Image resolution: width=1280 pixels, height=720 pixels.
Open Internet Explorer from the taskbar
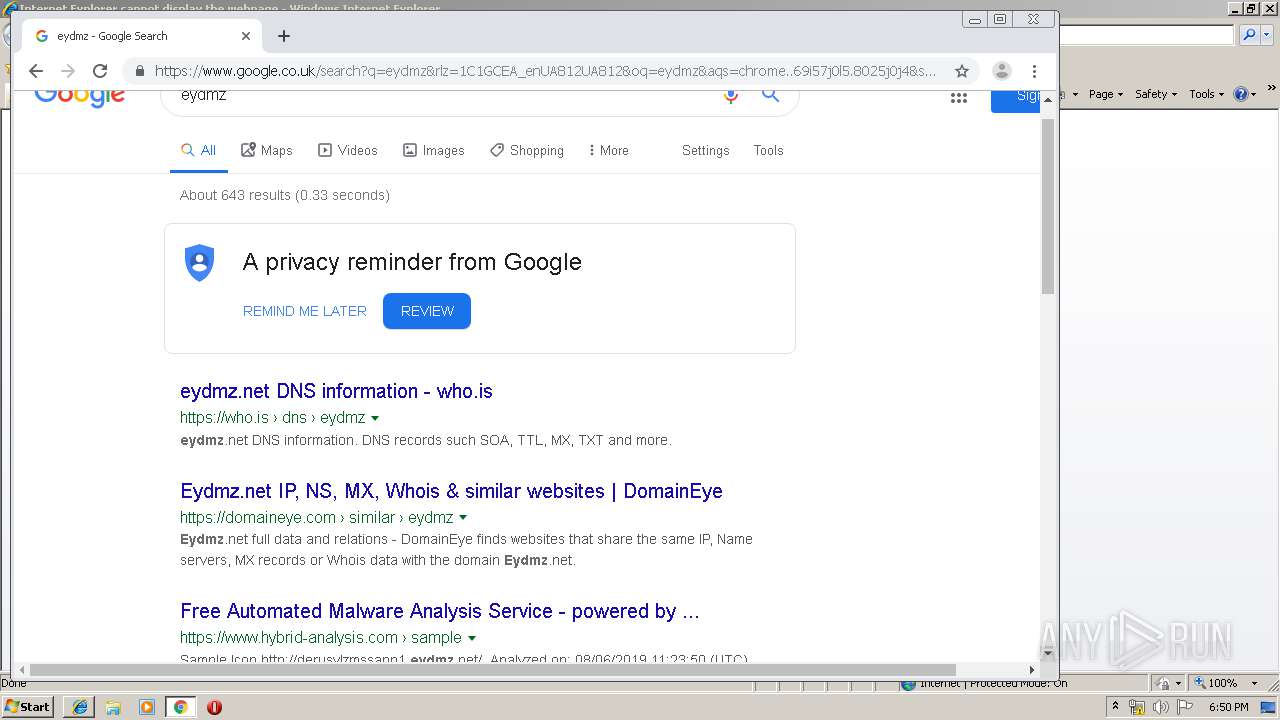pyautogui.click(x=80, y=707)
